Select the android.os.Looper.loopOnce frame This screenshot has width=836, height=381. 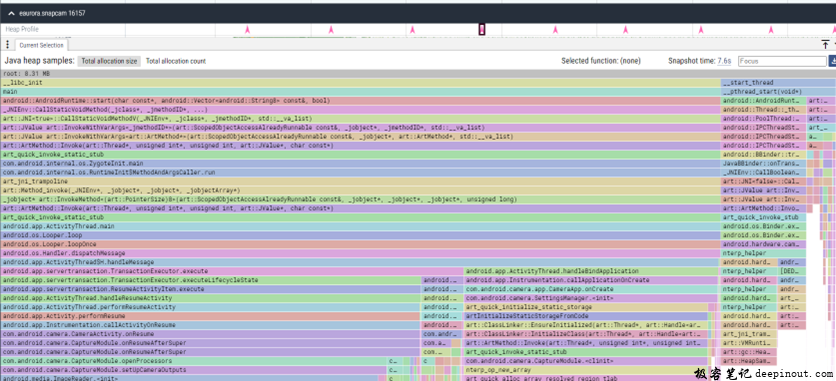(x=360, y=245)
